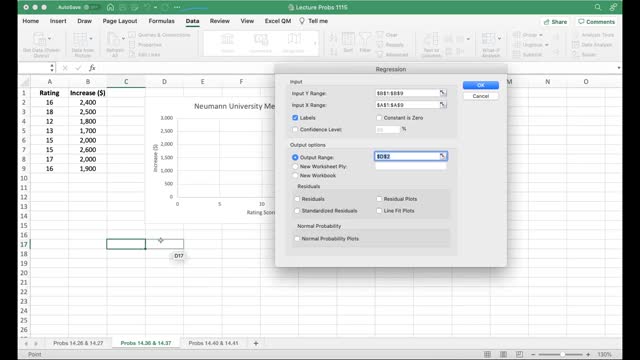Click Output Range collapse-selector icon
The image size is (640, 360).
(x=442, y=156)
